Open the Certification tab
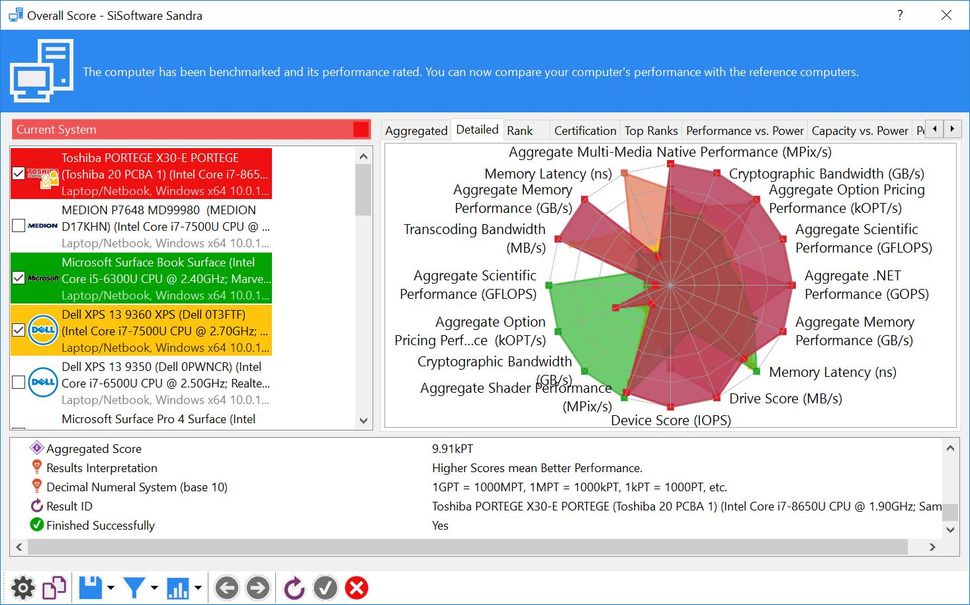 point(585,131)
